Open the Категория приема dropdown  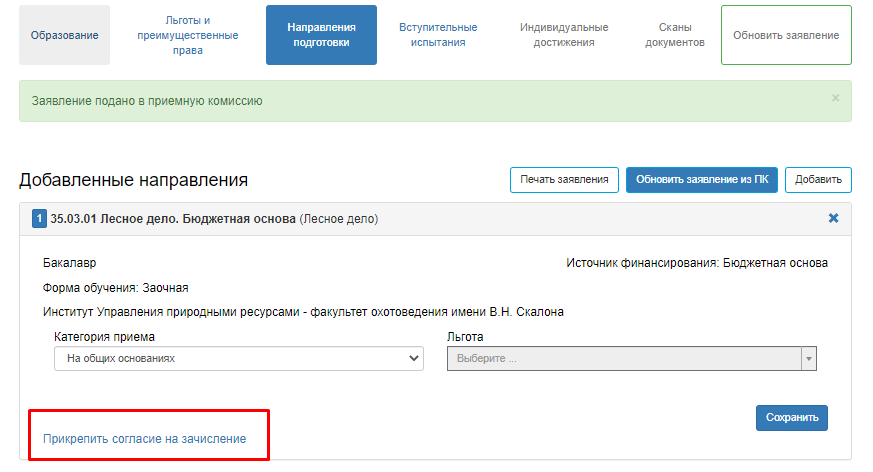[x=238, y=358]
